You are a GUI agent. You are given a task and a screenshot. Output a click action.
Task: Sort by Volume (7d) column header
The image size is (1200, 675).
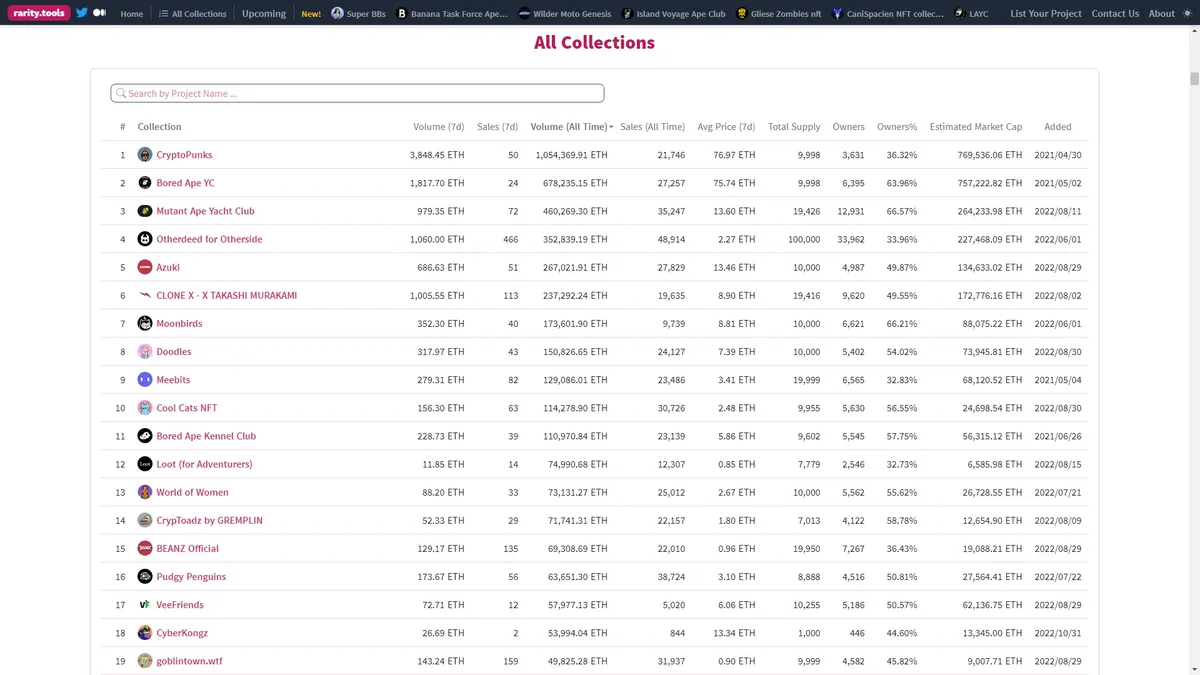(439, 127)
